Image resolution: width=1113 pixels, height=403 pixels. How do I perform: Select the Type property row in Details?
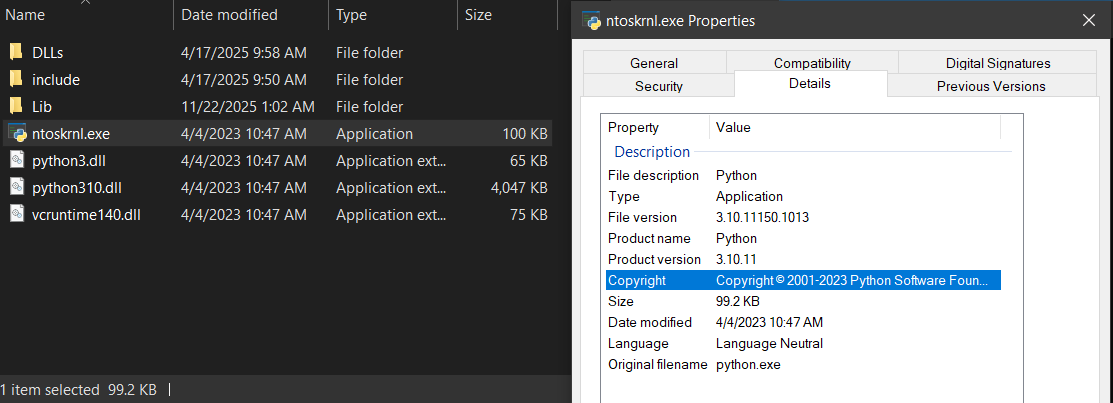803,197
